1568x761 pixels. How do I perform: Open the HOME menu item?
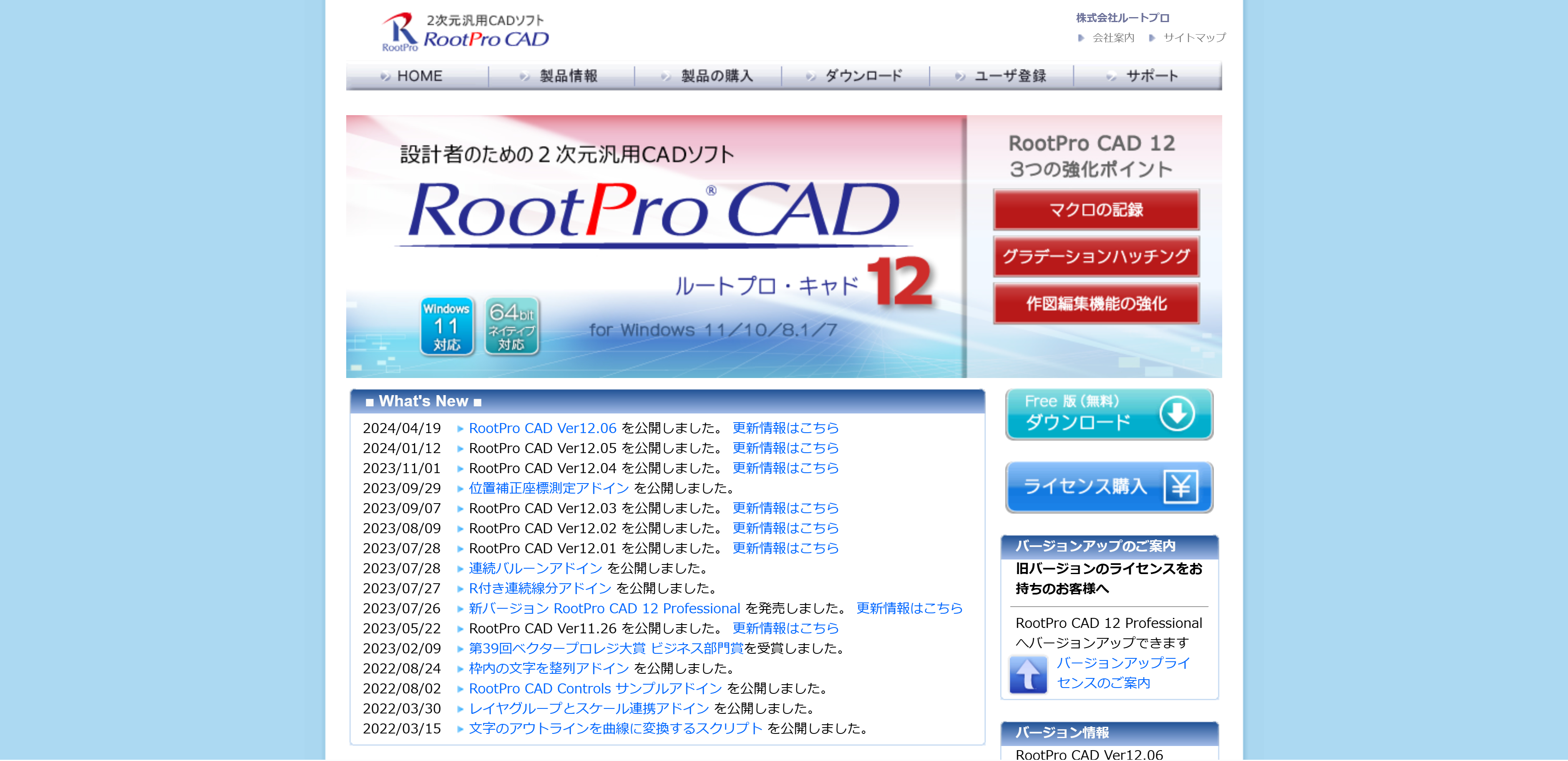[418, 76]
